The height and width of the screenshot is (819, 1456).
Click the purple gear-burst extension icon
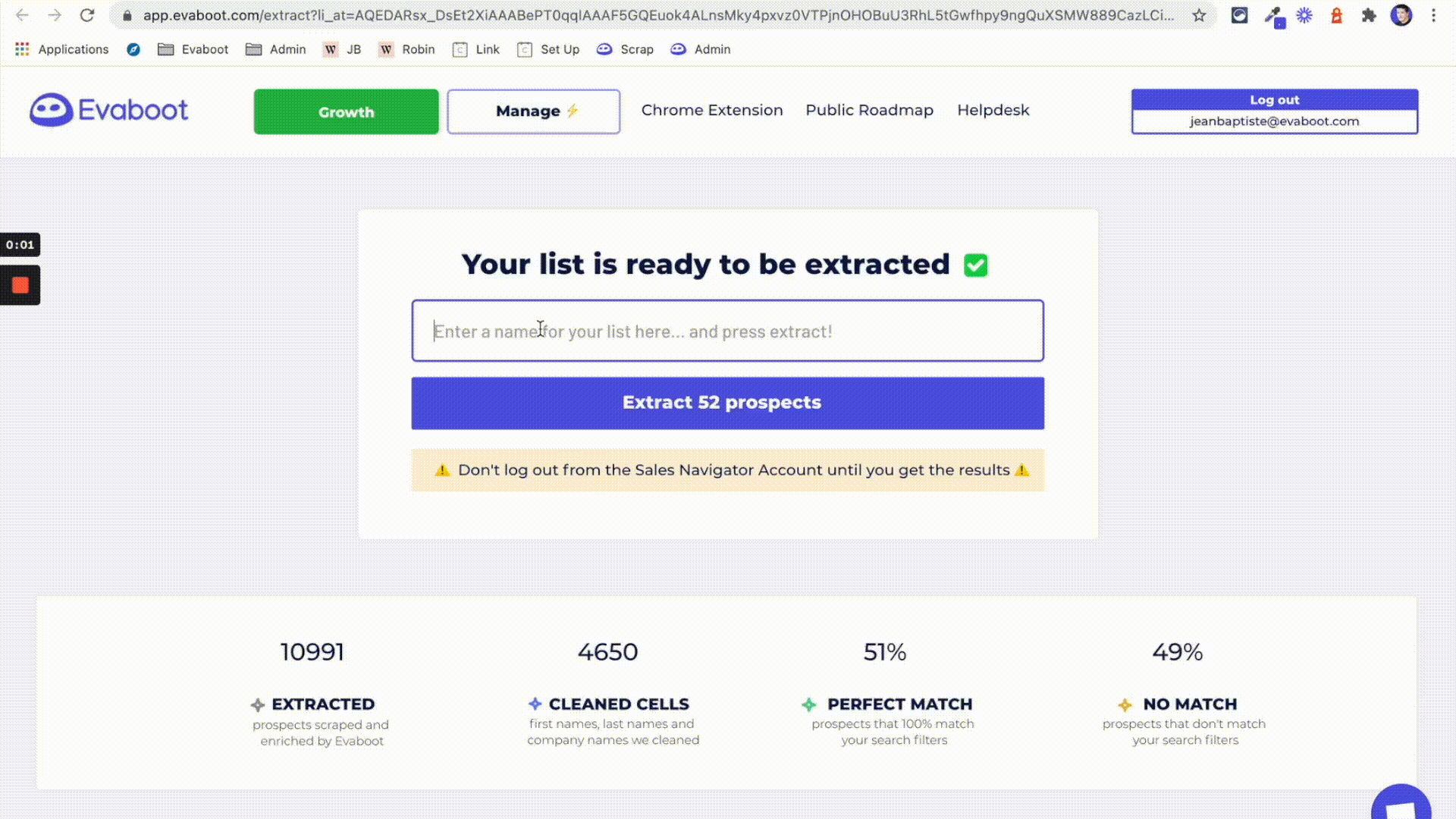pos(1304,15)
